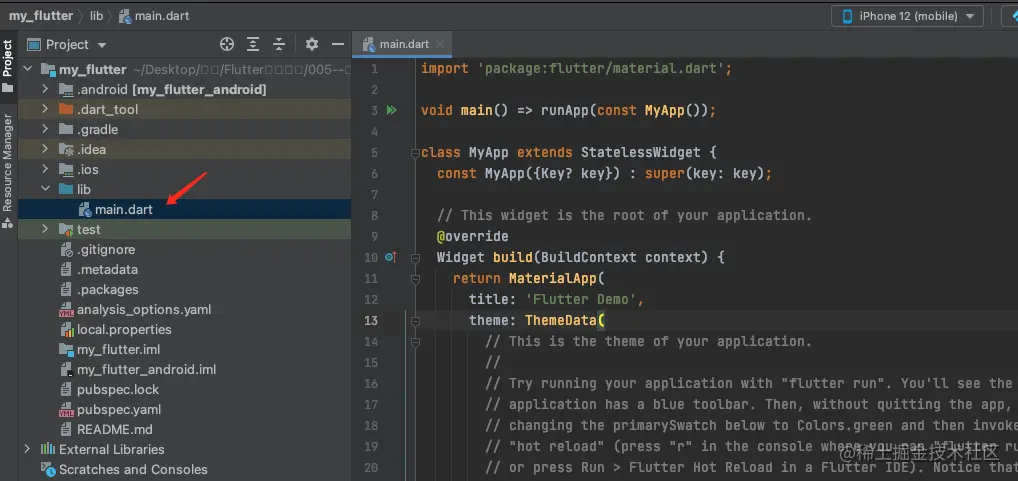Click the .gitignore file icon
This screenshot has width=1018, height=481.
click(x=66, y=249)
